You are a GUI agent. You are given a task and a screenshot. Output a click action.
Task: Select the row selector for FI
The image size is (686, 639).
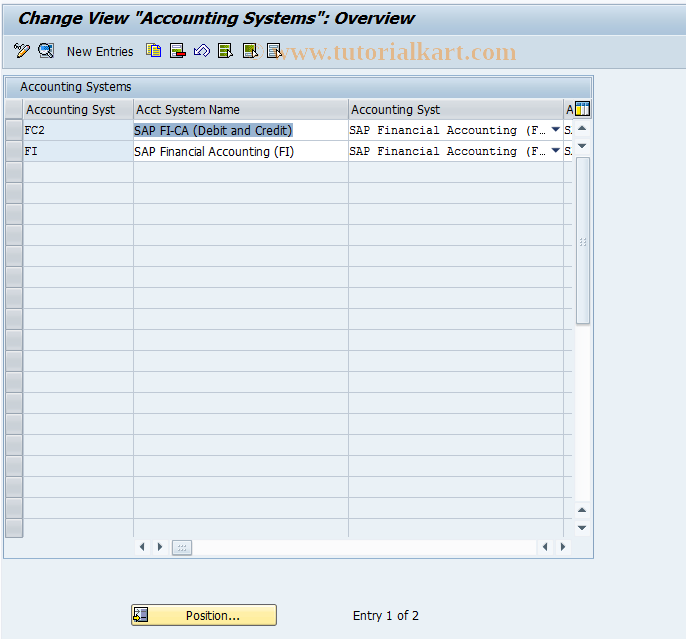click(x=14, y=151)
